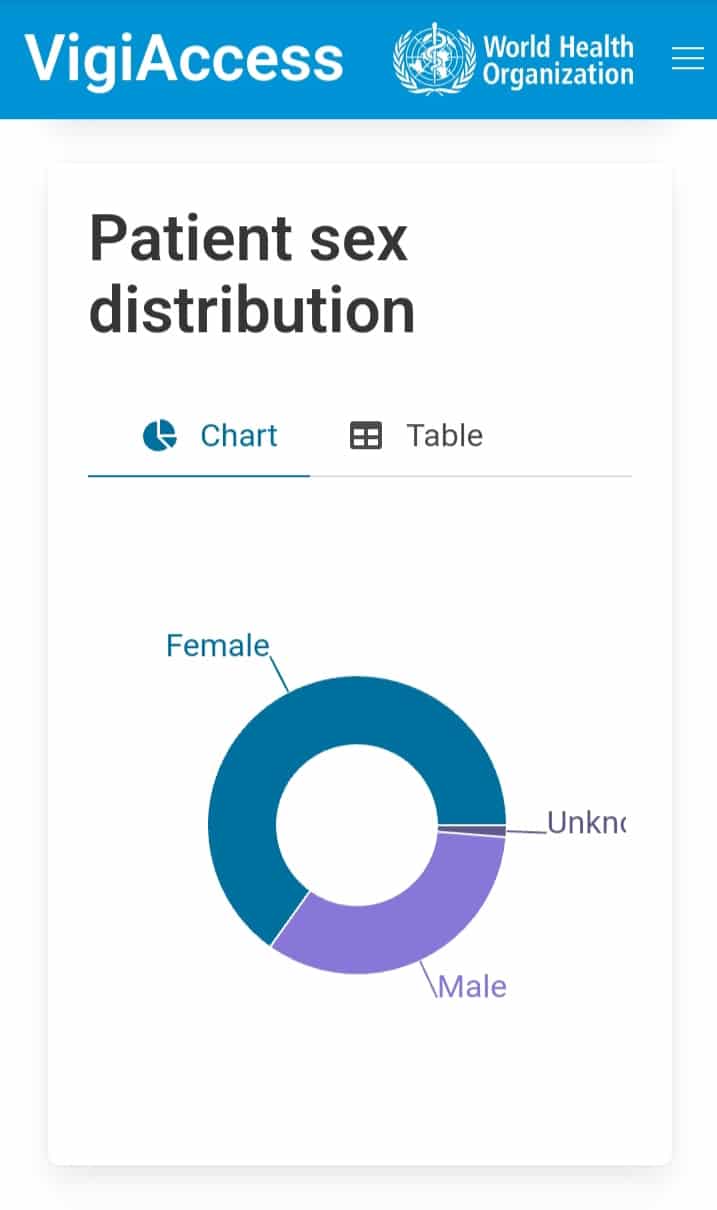This screenshot has height=1210, width=717.
Task: Switch to the Chart tab label
Action: click(239, 436)
